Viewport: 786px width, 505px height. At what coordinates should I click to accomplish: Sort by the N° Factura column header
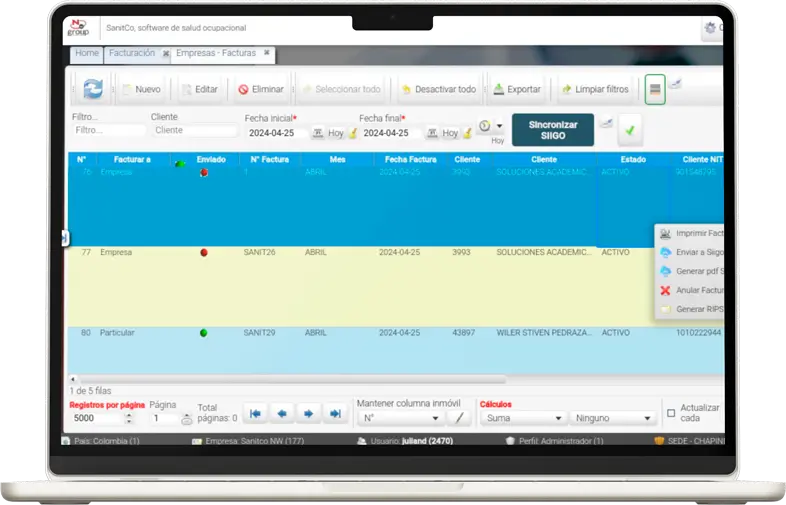point(270,159)
